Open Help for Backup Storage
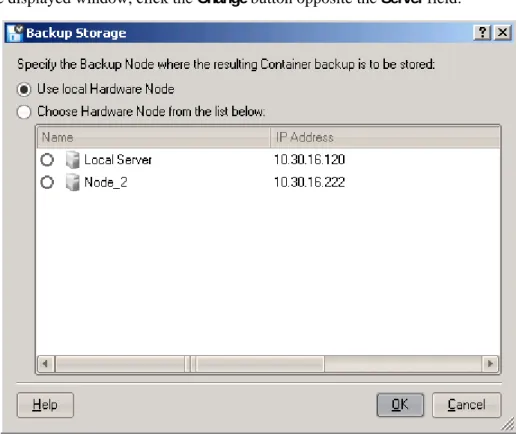The width and height of the screenshot is (516, 434). click(45, 405)
